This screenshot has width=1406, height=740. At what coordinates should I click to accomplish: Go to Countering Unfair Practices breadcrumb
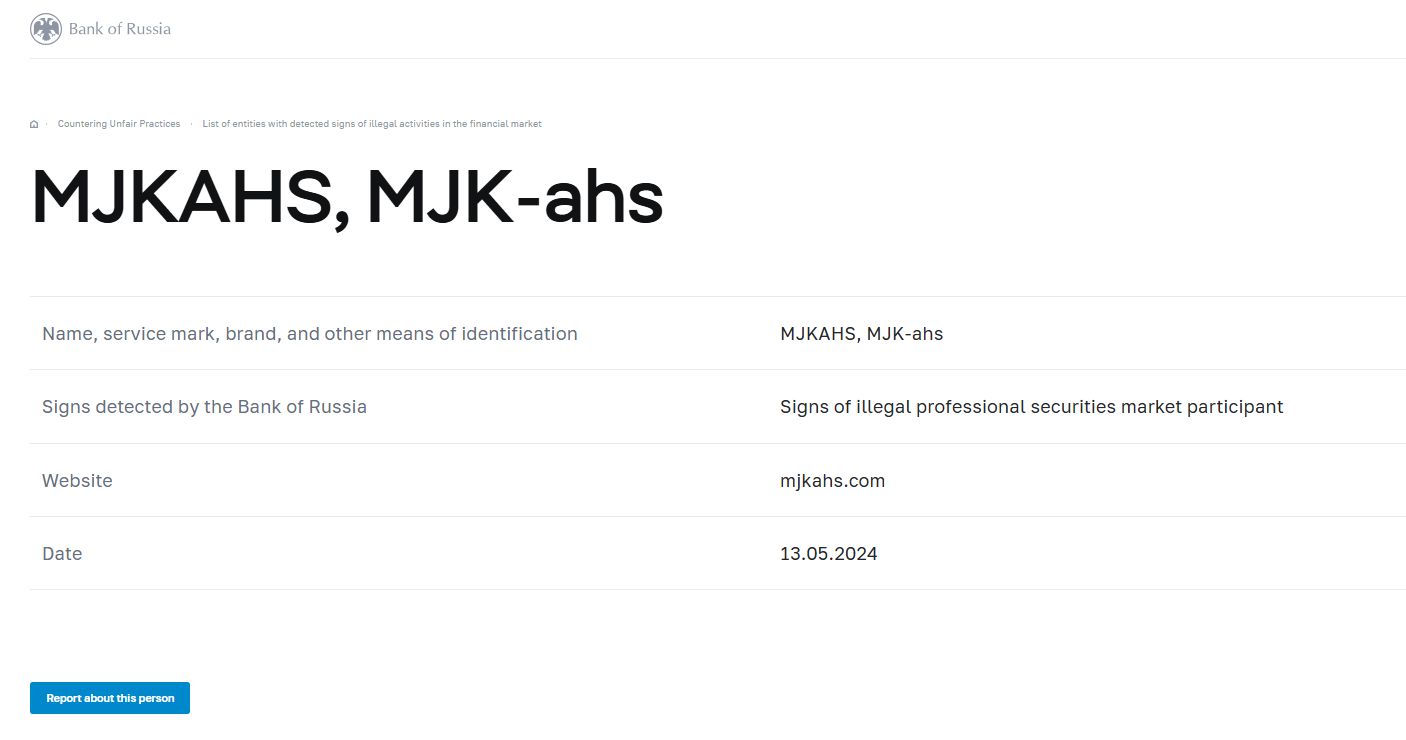119,124
